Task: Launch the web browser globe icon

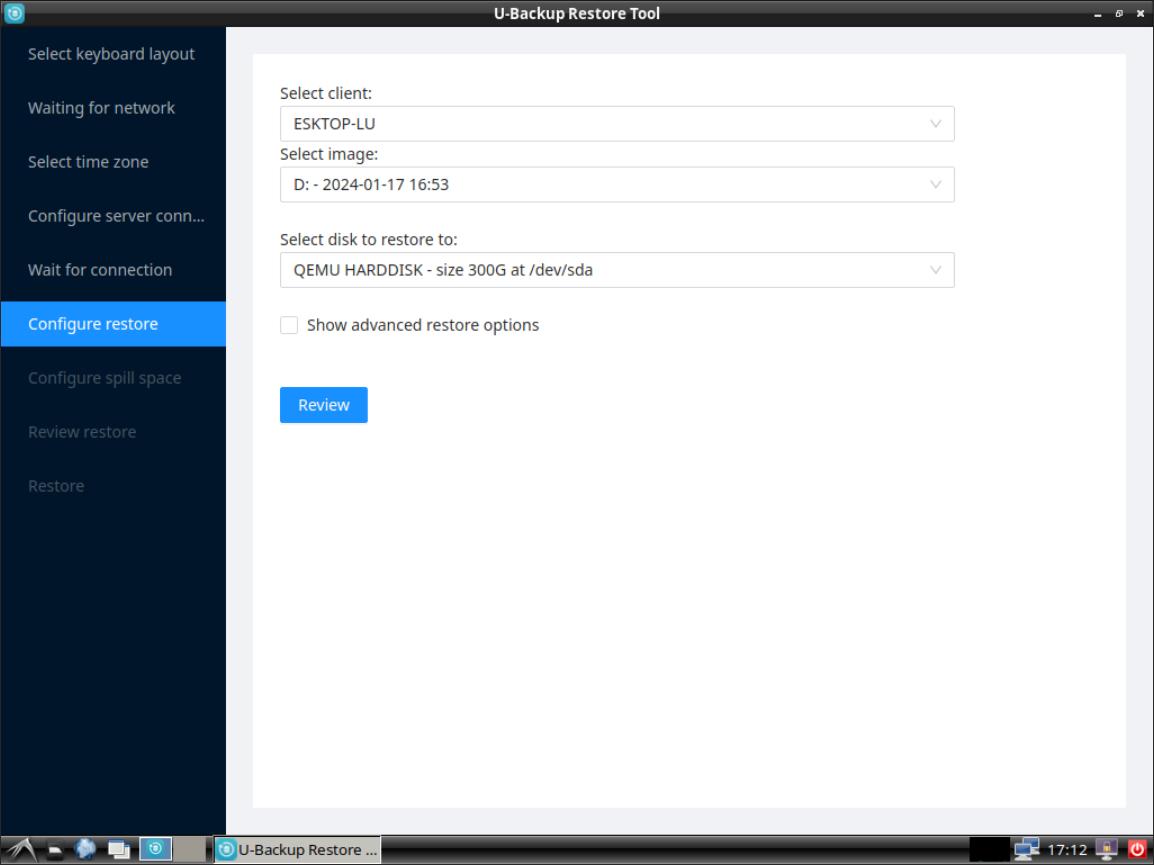Action: click(86, 849)
